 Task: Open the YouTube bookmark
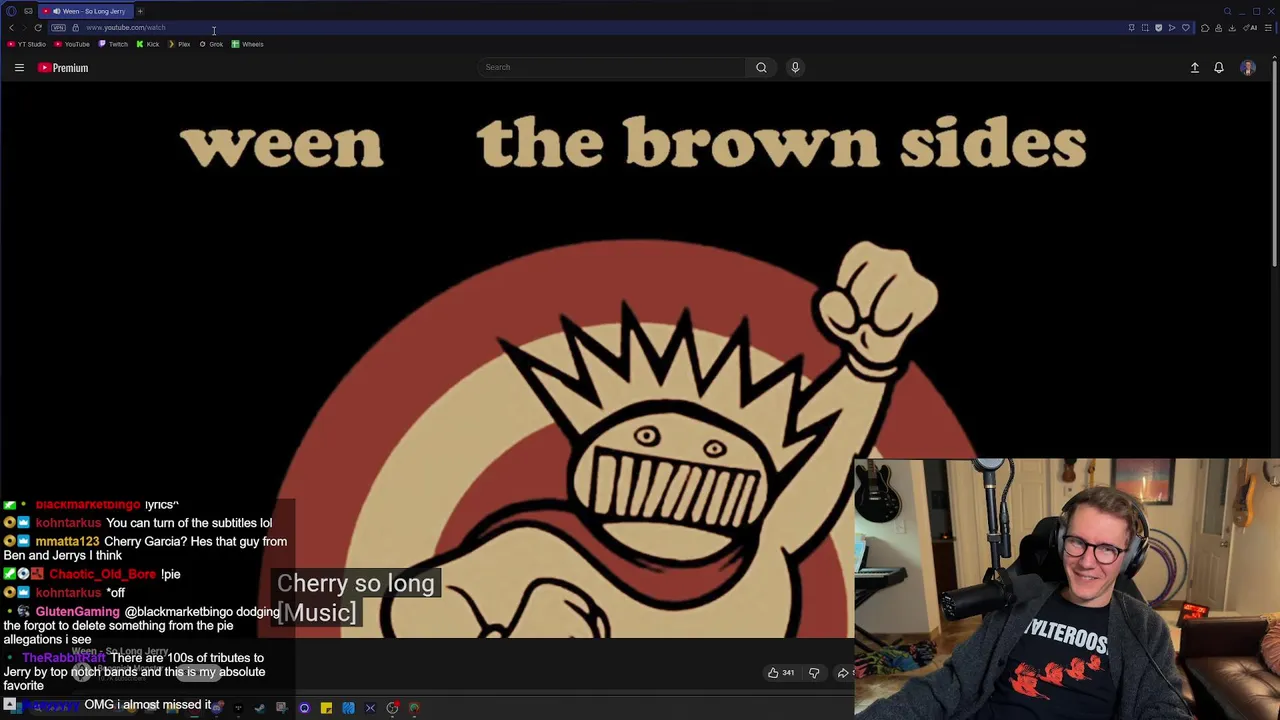pyautogui.click(x=72, y=44)
